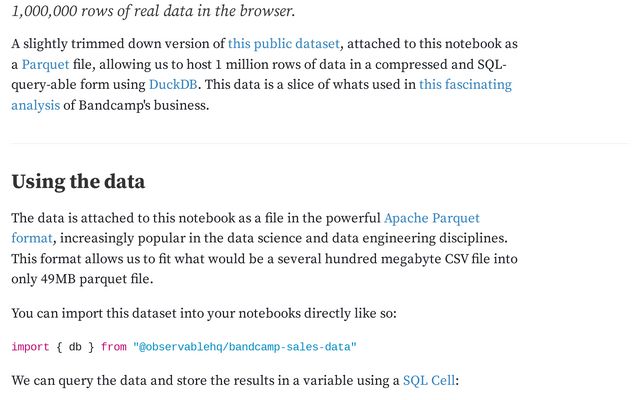Click the horizontal divider above "Using the data"
The image size is (640, 400).
coord(320,143)
